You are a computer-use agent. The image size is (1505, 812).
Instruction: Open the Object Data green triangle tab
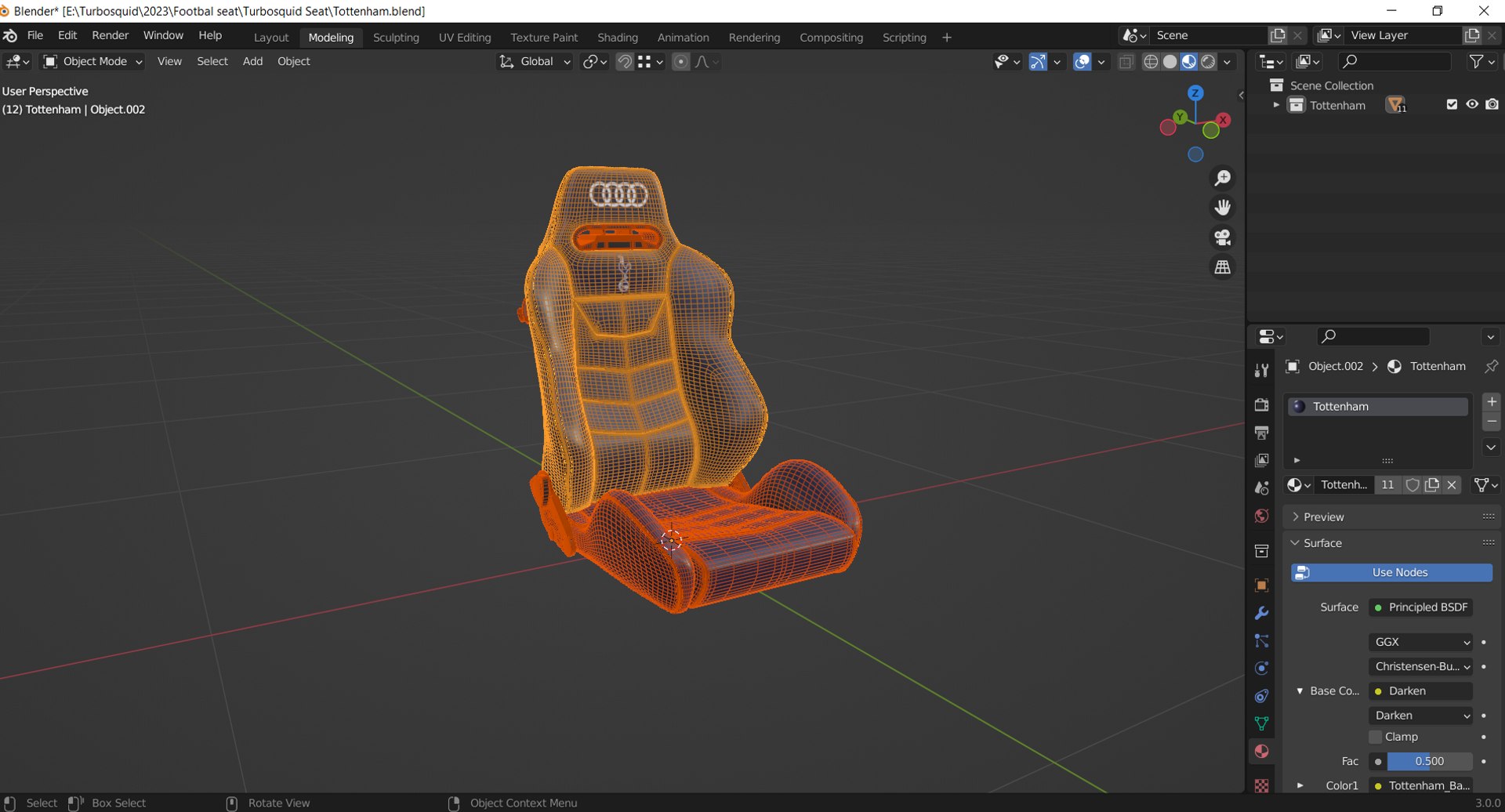click(1261, 723)
